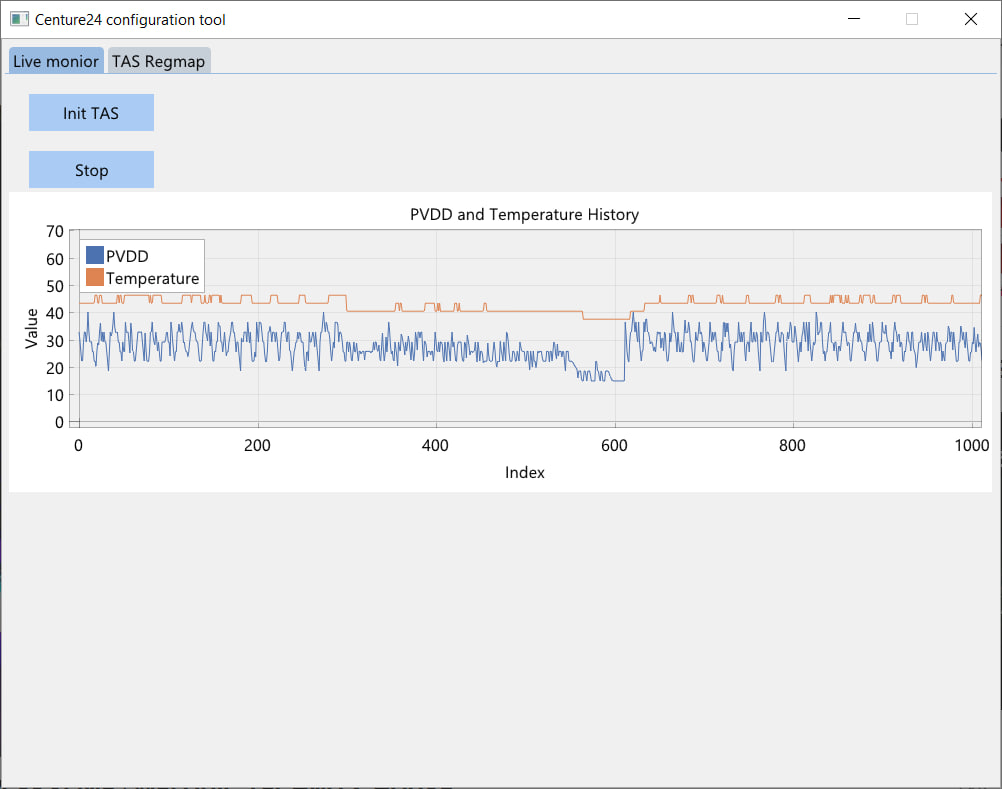
Task: Click the 10 tick label on the y-axis
Action: (55, 395)
